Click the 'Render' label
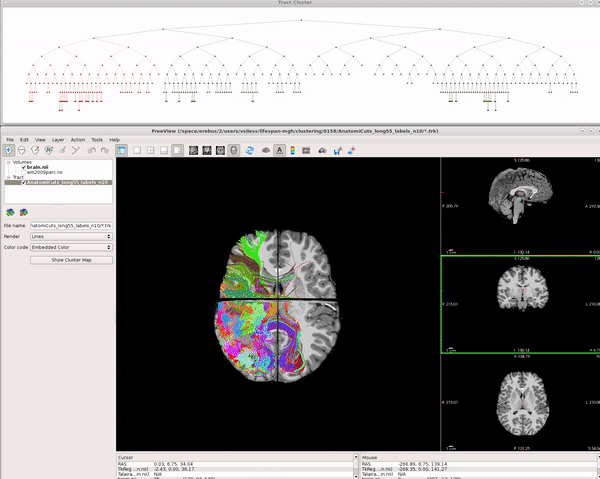This screenshot has width=600, height=479. (x=11, y=236)
